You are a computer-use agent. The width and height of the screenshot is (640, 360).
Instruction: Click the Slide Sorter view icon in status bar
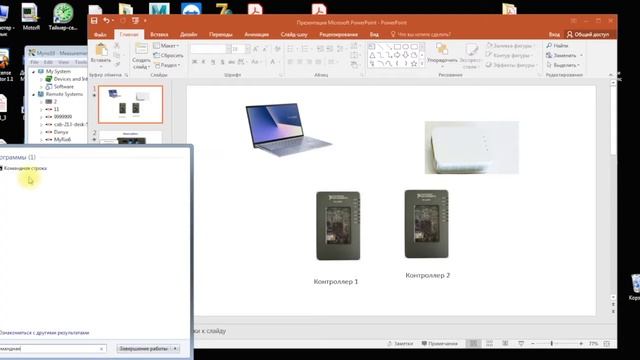(489, 344)
